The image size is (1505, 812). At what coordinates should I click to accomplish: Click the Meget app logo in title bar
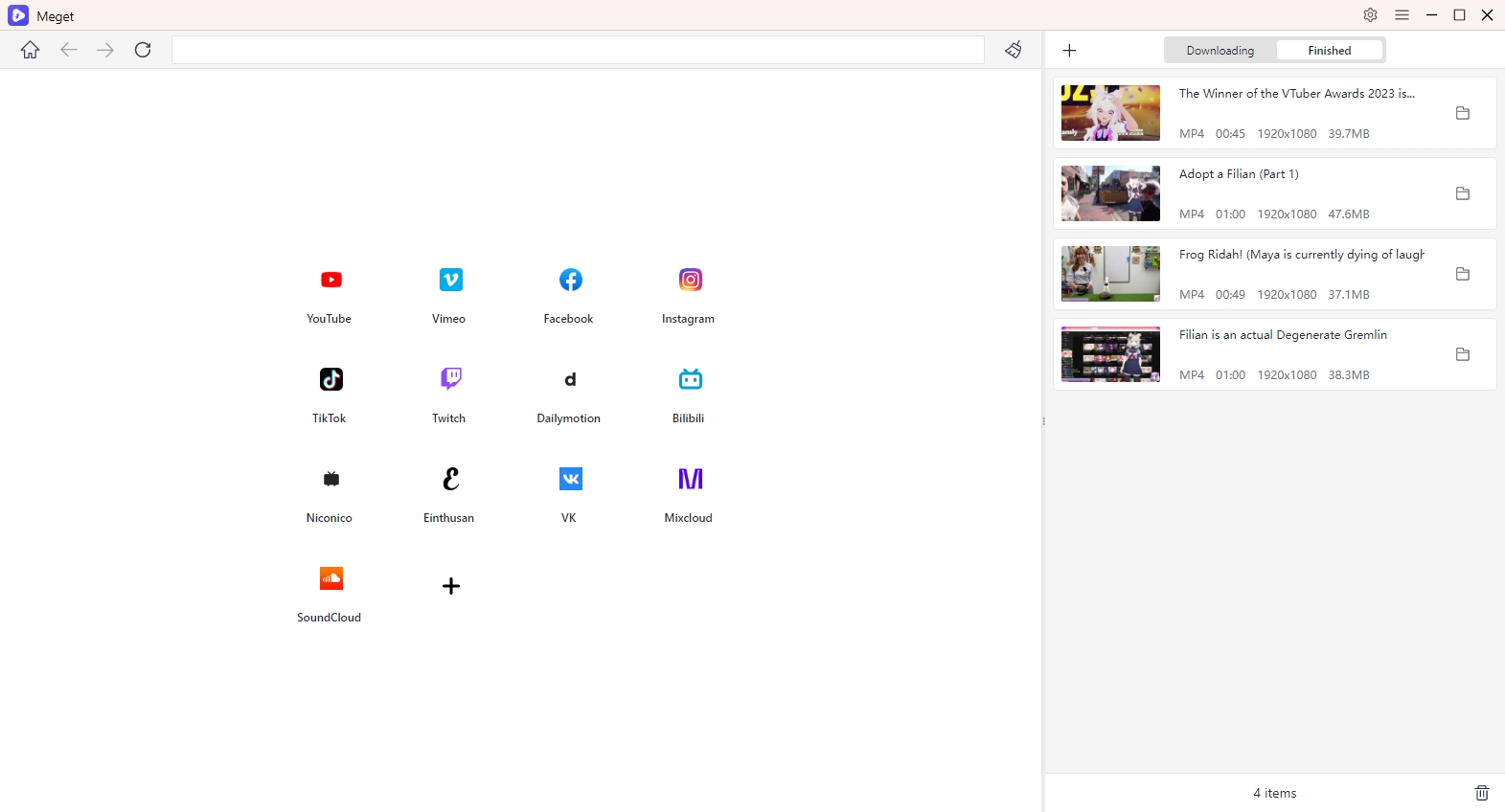click(18, 15)
